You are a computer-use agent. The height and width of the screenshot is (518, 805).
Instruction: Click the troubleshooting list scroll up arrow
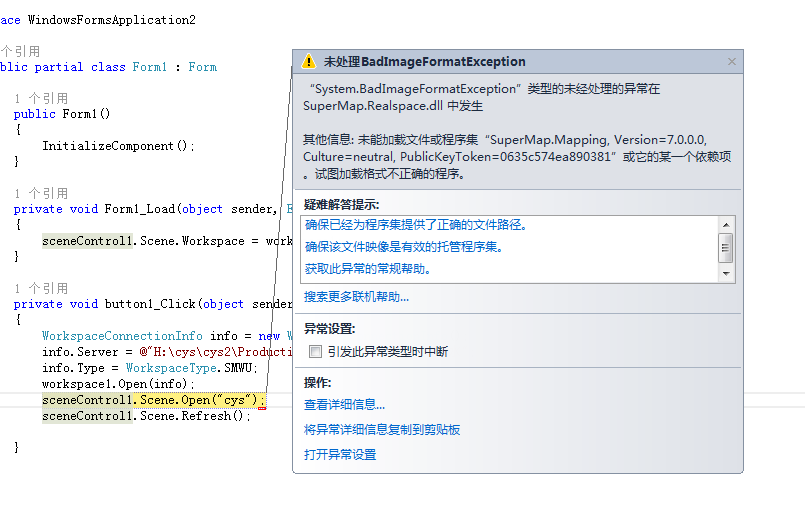[727, 223]
